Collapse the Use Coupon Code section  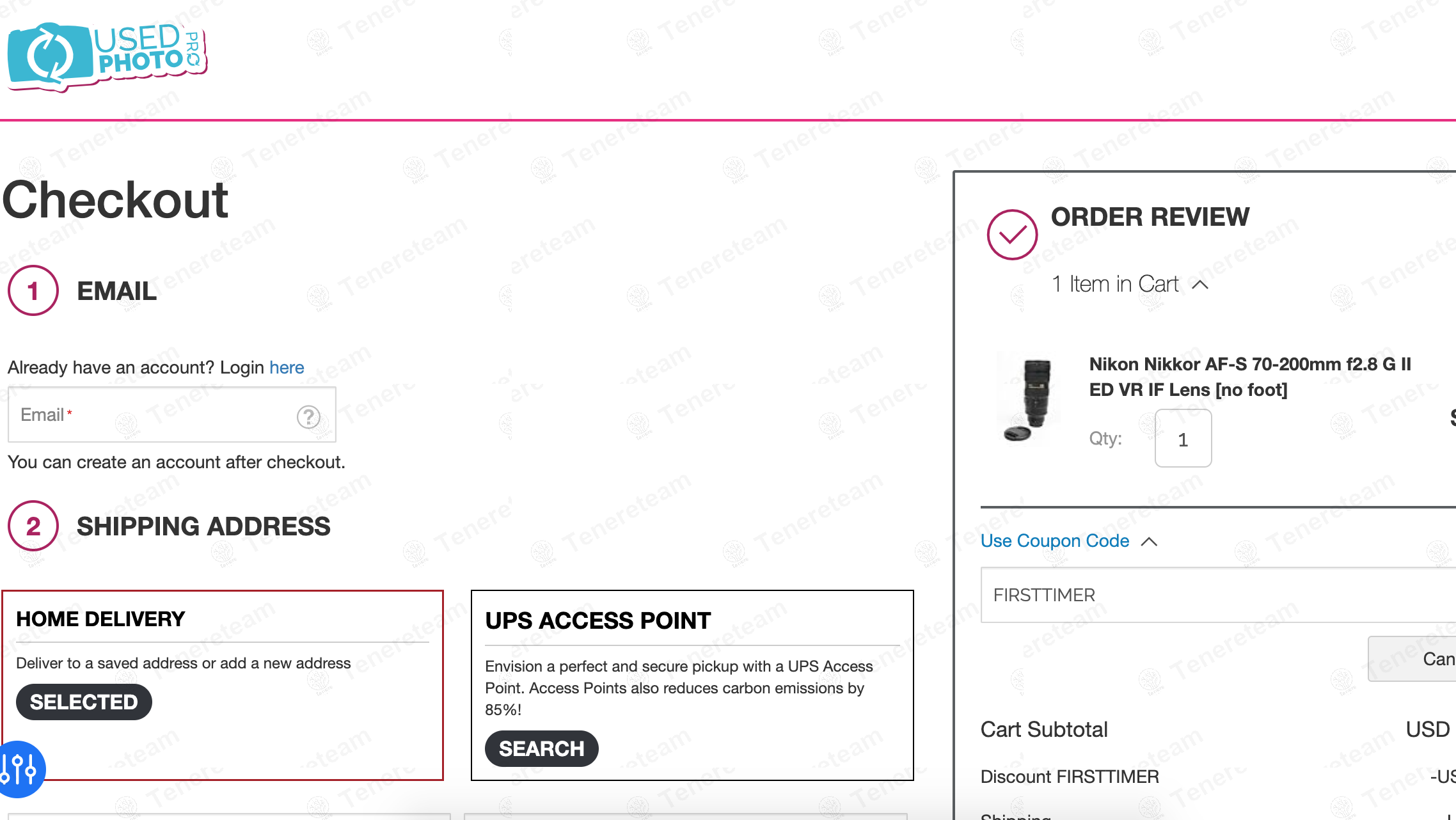pyautogui.click(x=1055, y=541)
